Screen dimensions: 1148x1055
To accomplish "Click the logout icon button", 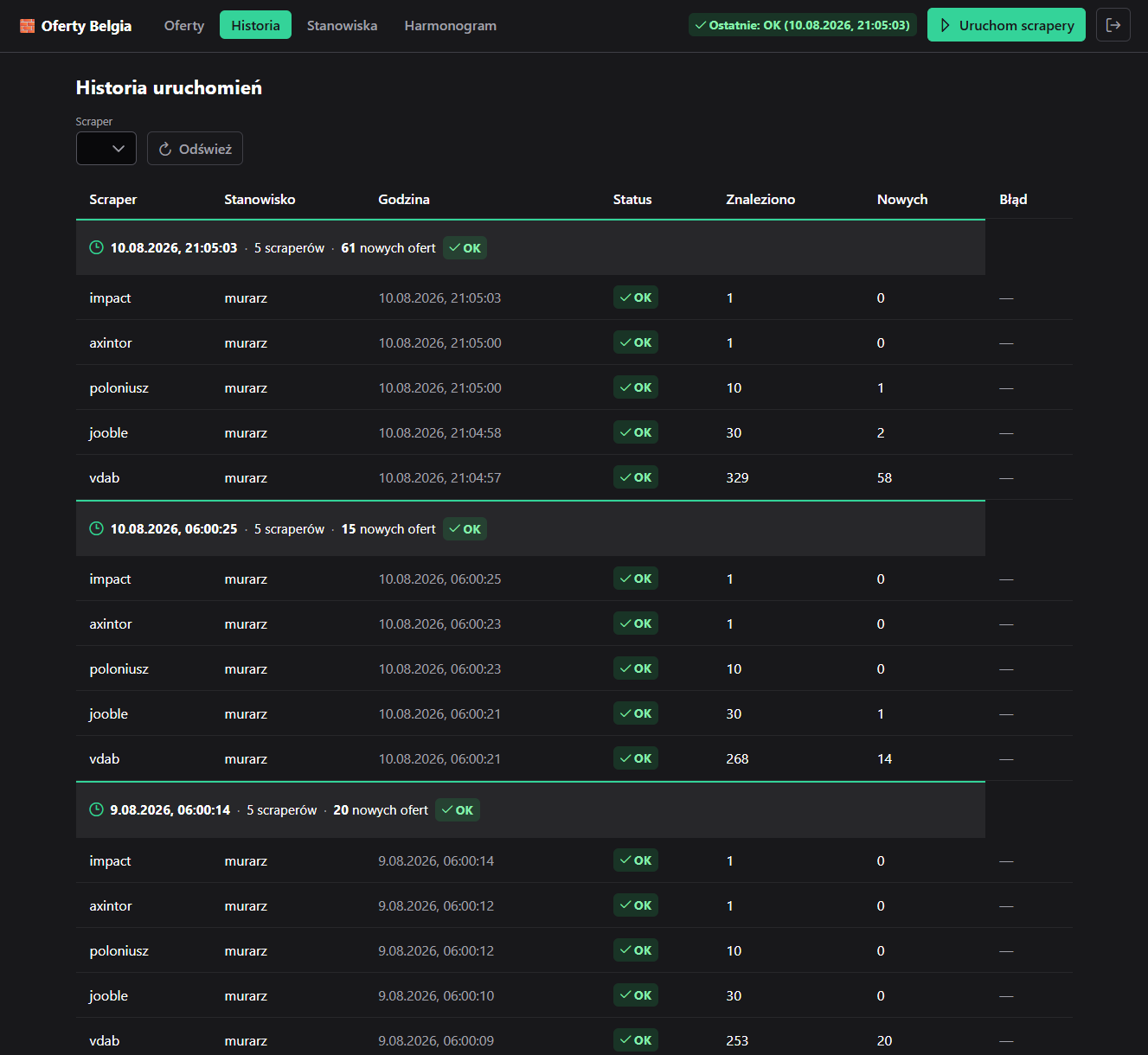I will coord(1113,25).
